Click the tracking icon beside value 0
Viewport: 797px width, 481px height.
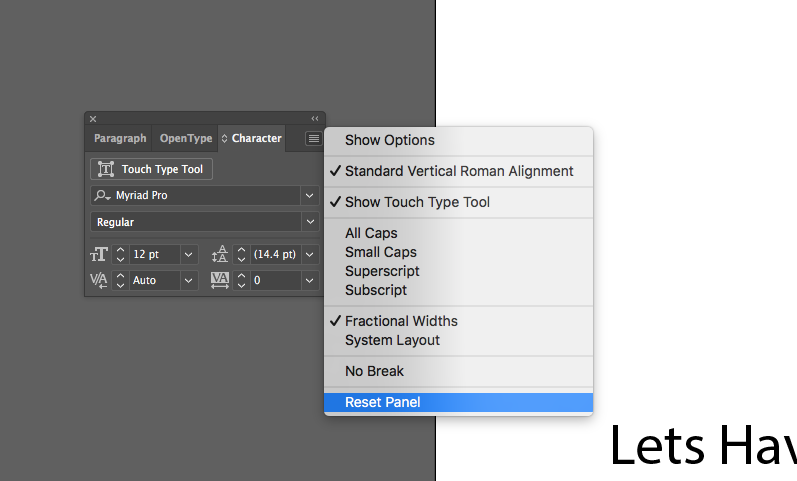[220, 280]
